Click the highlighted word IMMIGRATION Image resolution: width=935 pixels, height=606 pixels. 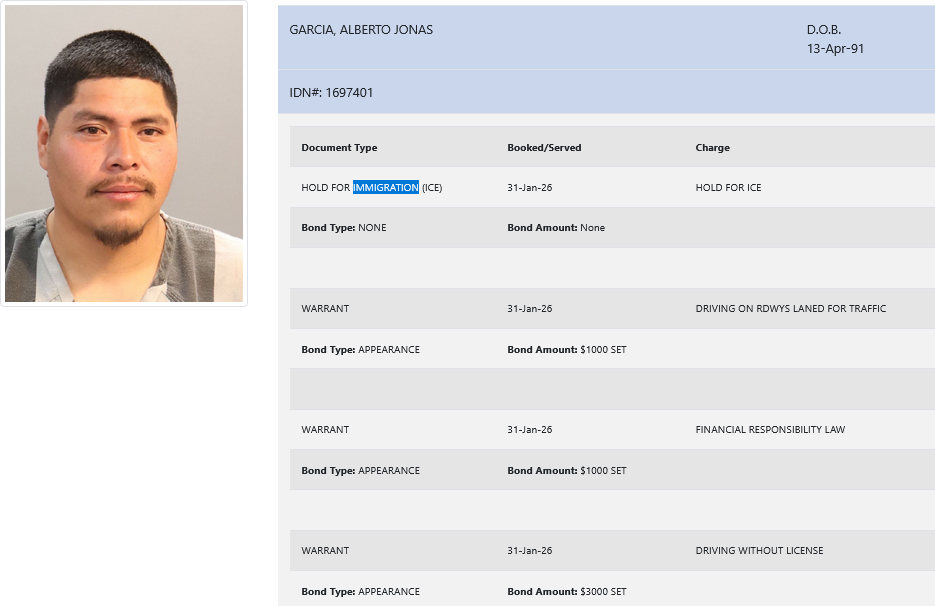point(385,188)
